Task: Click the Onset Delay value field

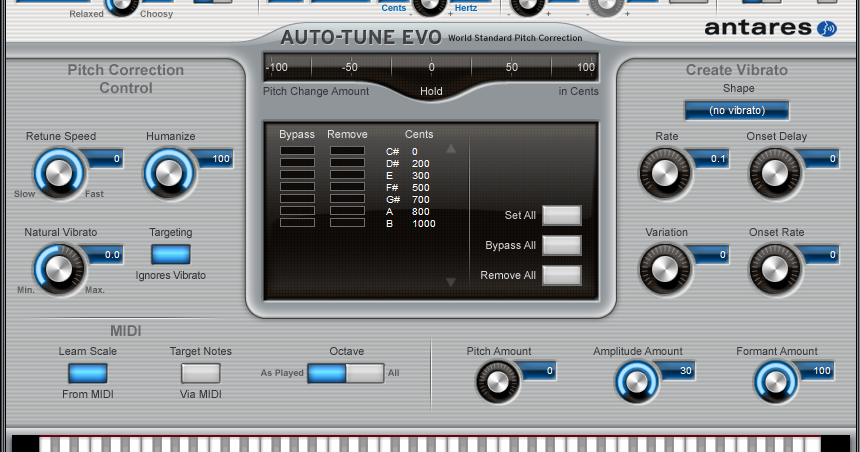Action: coord(819,159)
